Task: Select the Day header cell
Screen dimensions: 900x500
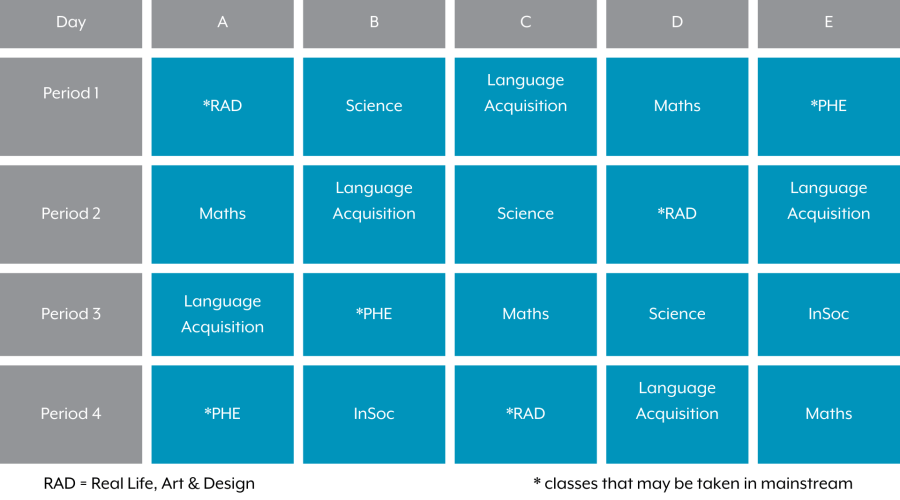Action: tap(71, 24)
